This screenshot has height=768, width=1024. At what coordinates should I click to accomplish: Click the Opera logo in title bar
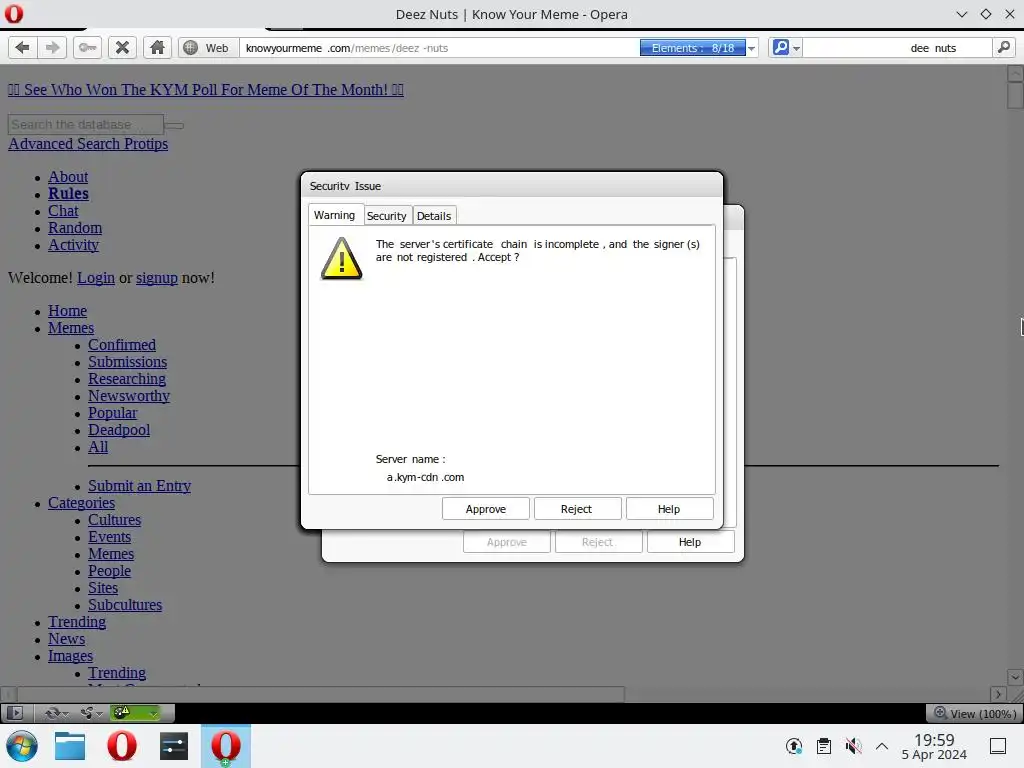click(14, 14)
